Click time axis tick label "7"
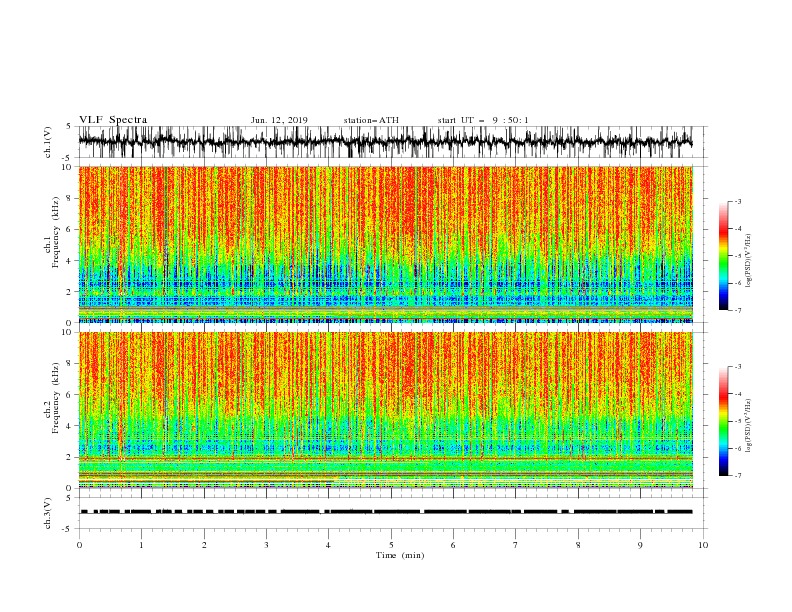792x612 pixels. point(516,545)
